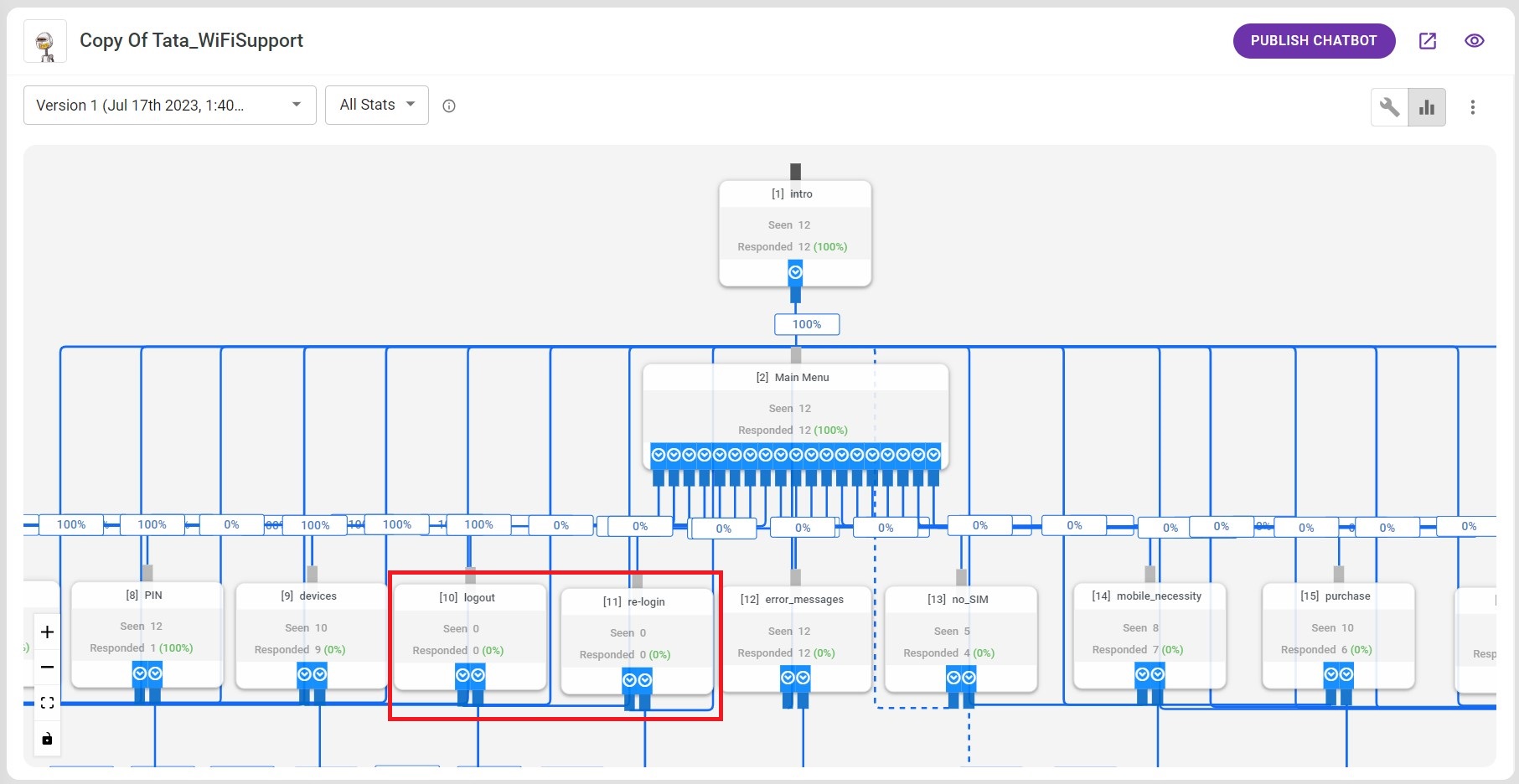Click last output connector of Main Menu
Viewport: 1519px width, 784px height.
click(x=933, y=455)
